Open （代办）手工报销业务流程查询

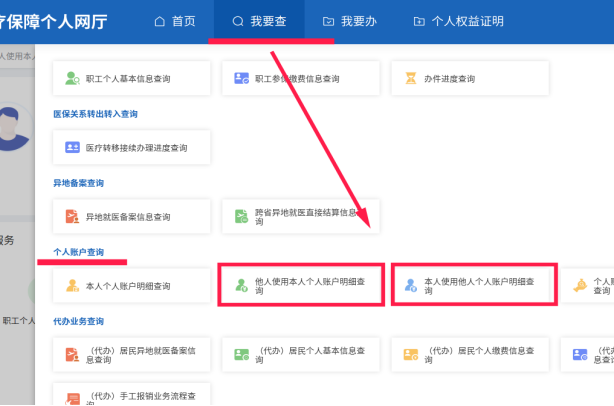point(132,396)
